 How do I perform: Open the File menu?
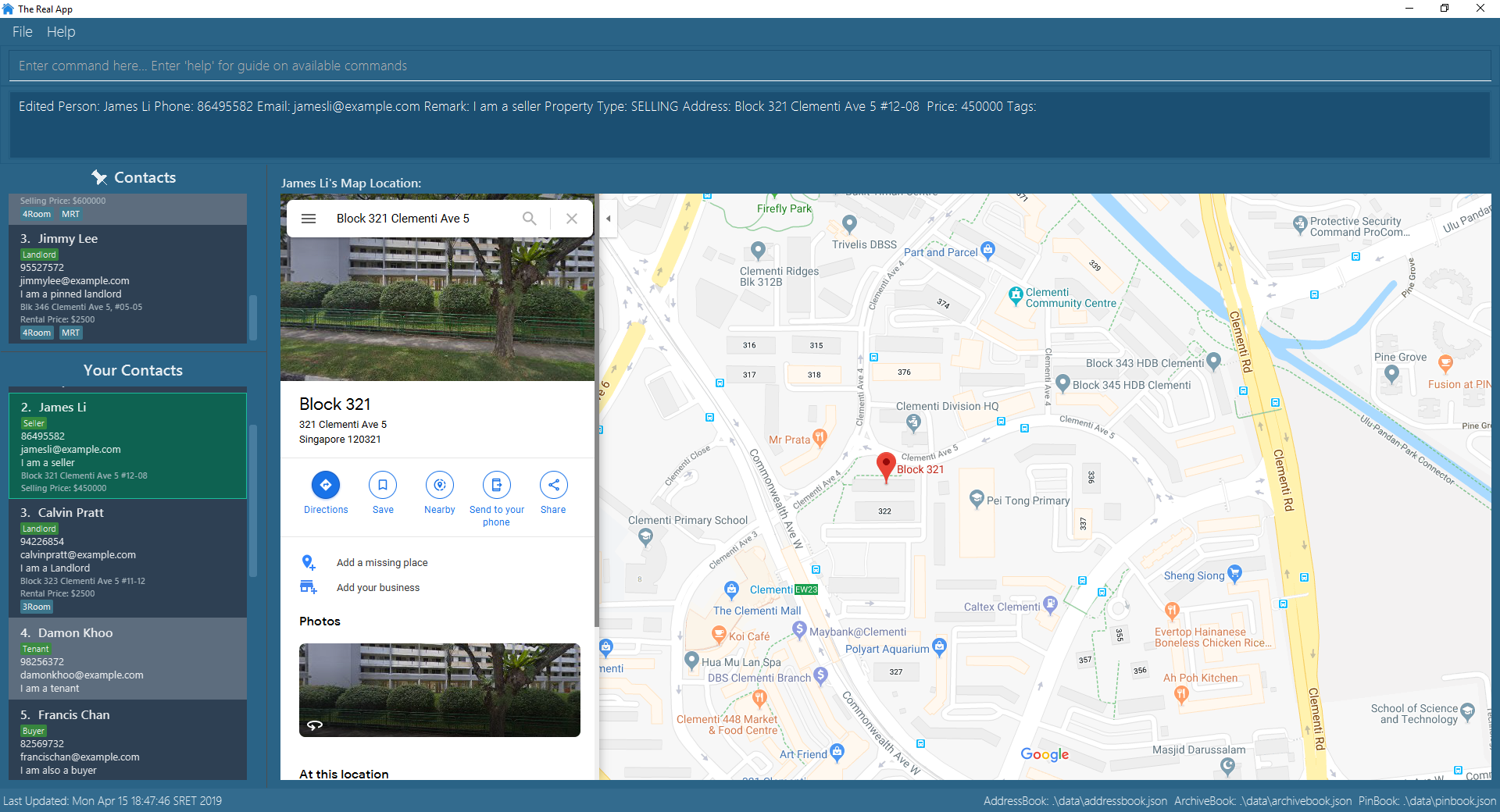click(22, 32)
